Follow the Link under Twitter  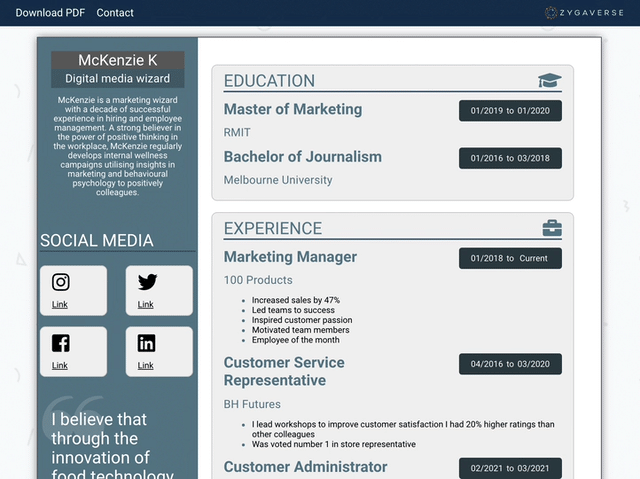point(146,305)
